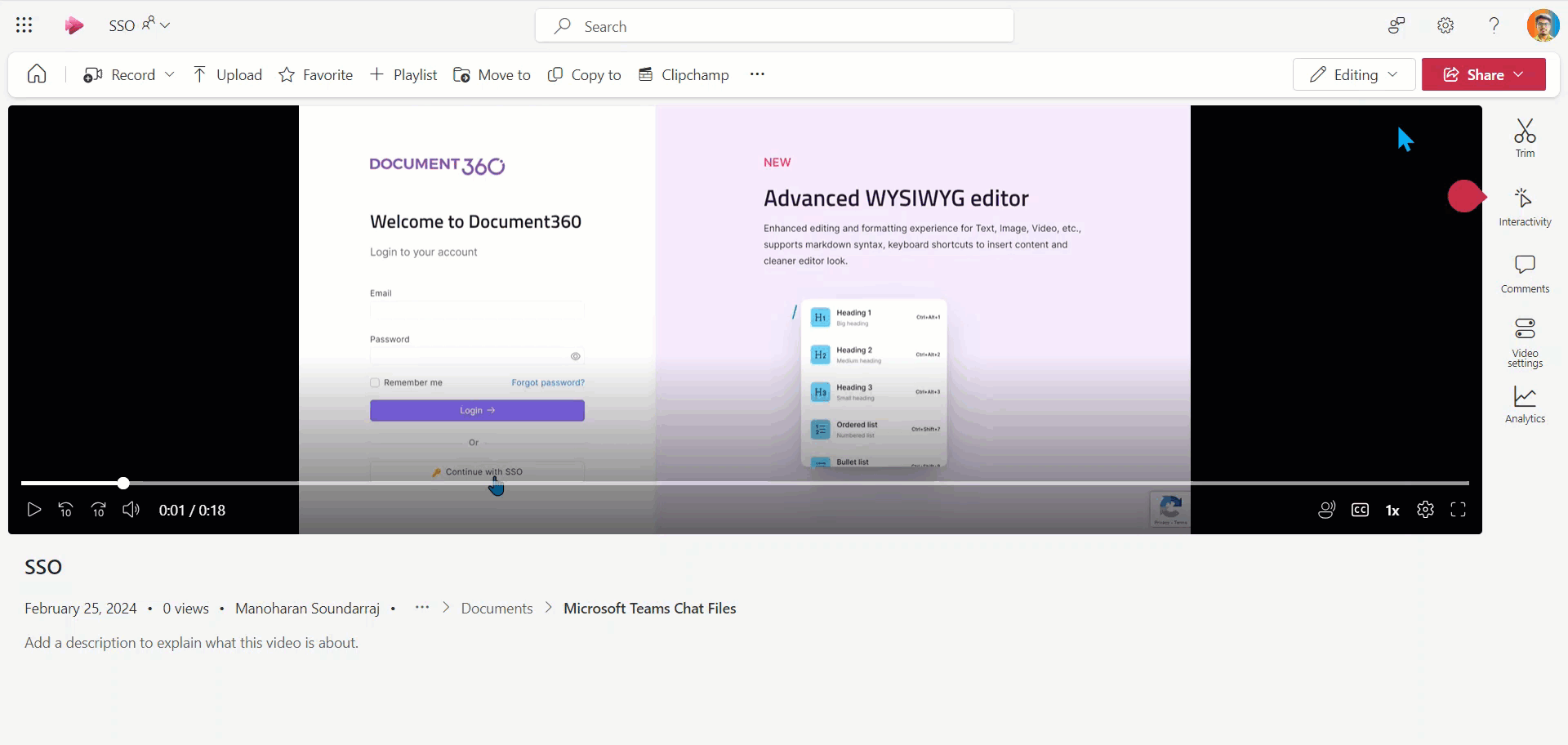This screenshot has height=745, width=1568.
Task: Click the Record button
Action: (x=119, y=75)
